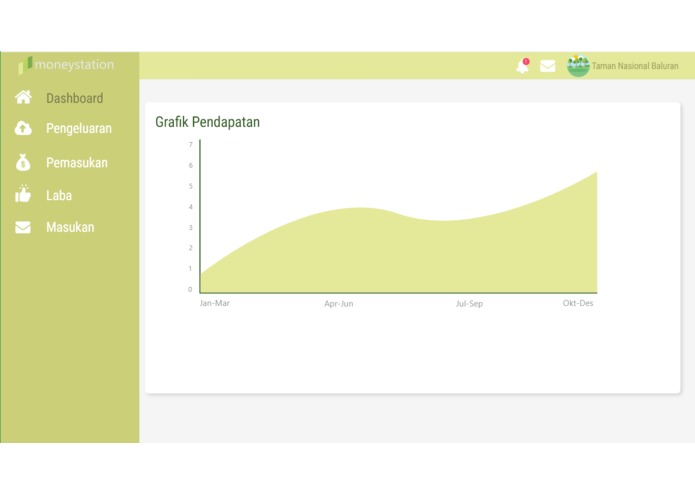Click the home icon beside Dashboard
Screen dimensions: 695x494
[x=23, y=97]
